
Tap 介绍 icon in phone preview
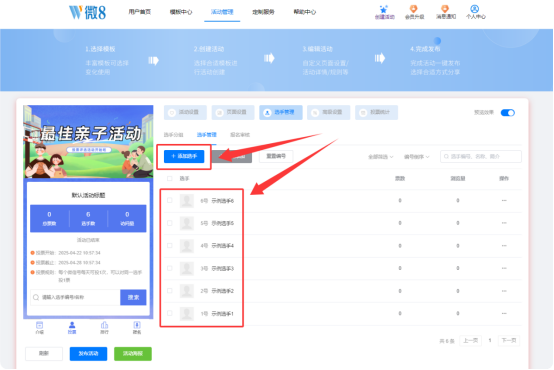click(x=40, y=325)
